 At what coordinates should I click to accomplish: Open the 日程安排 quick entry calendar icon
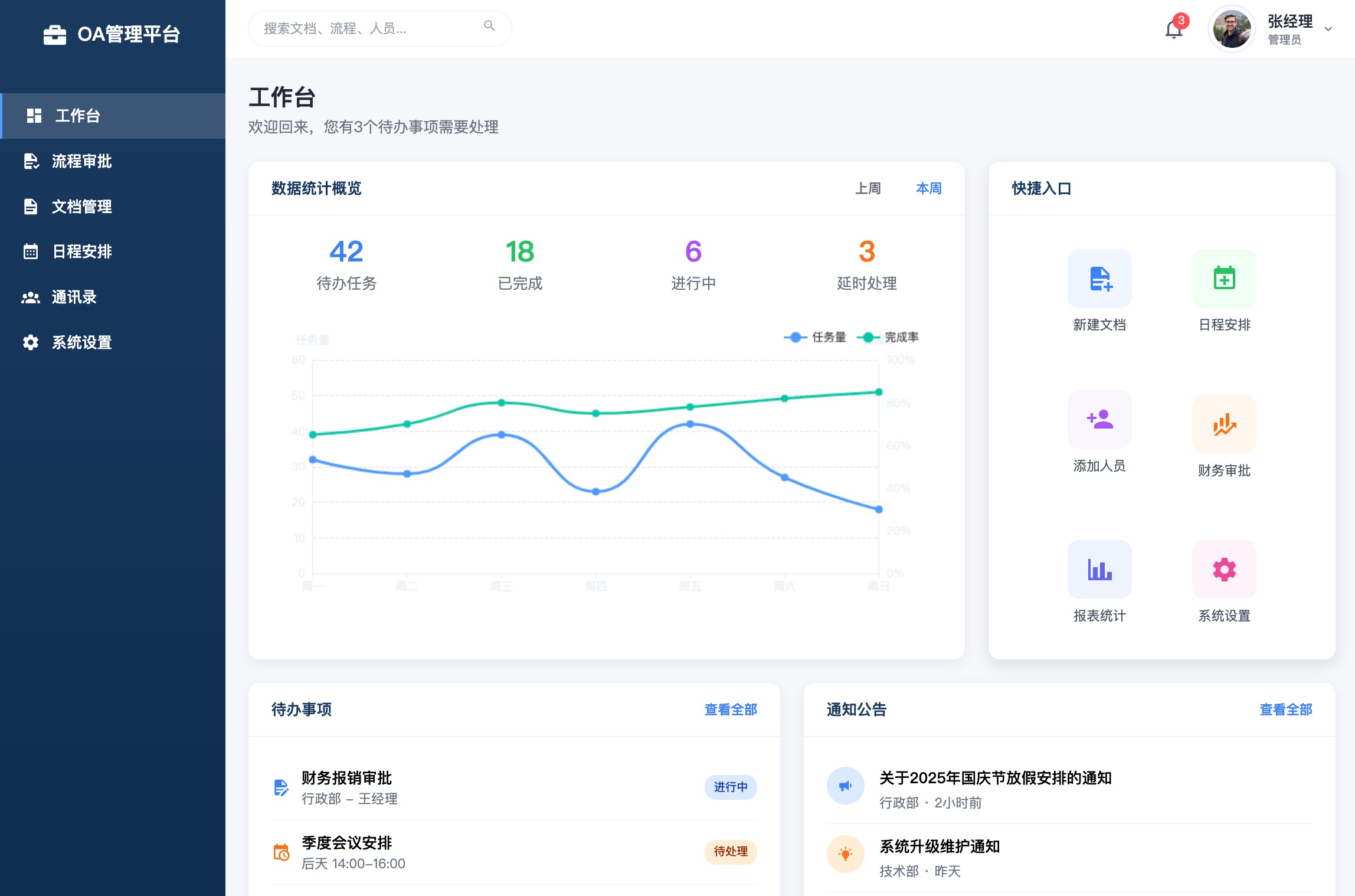(1224, 279)
